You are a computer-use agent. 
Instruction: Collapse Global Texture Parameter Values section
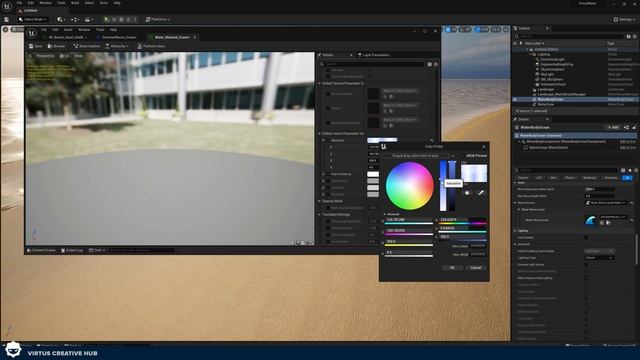click(x=320, y=83)
